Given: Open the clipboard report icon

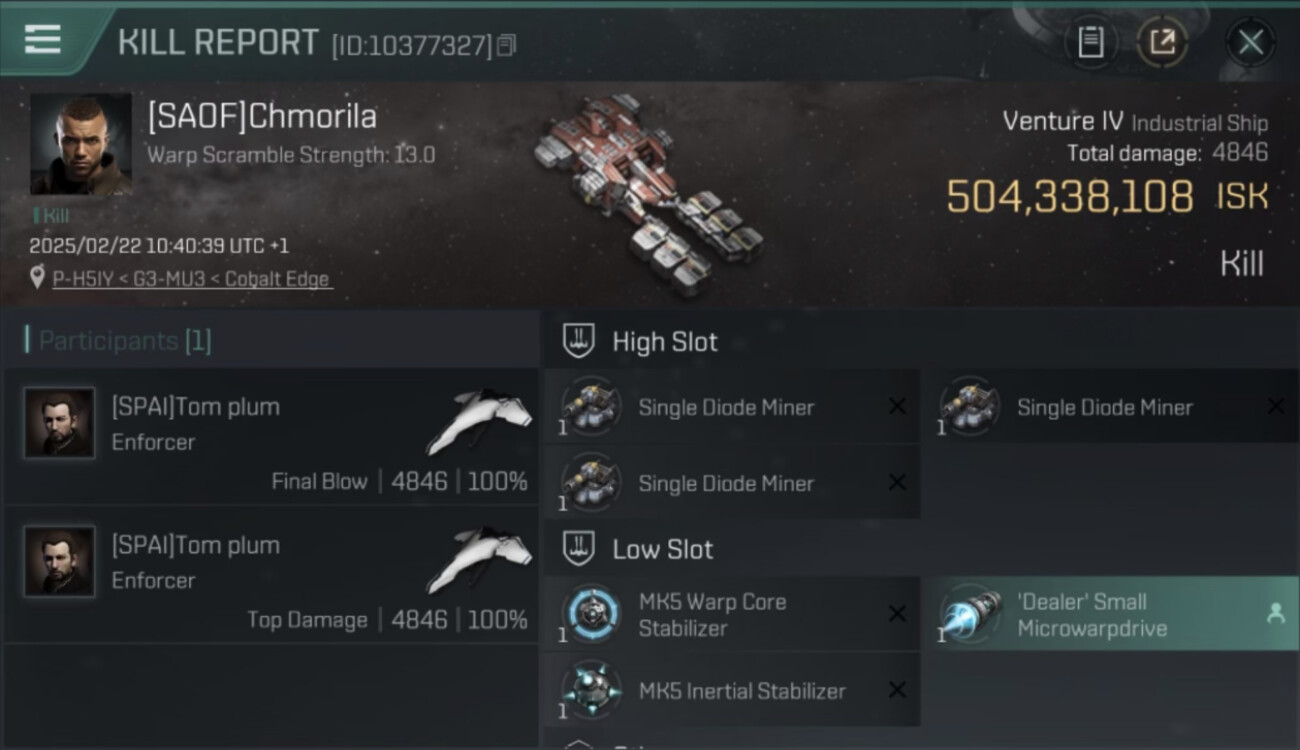Looking at the screenshot, I should [x=1090, y=42].
